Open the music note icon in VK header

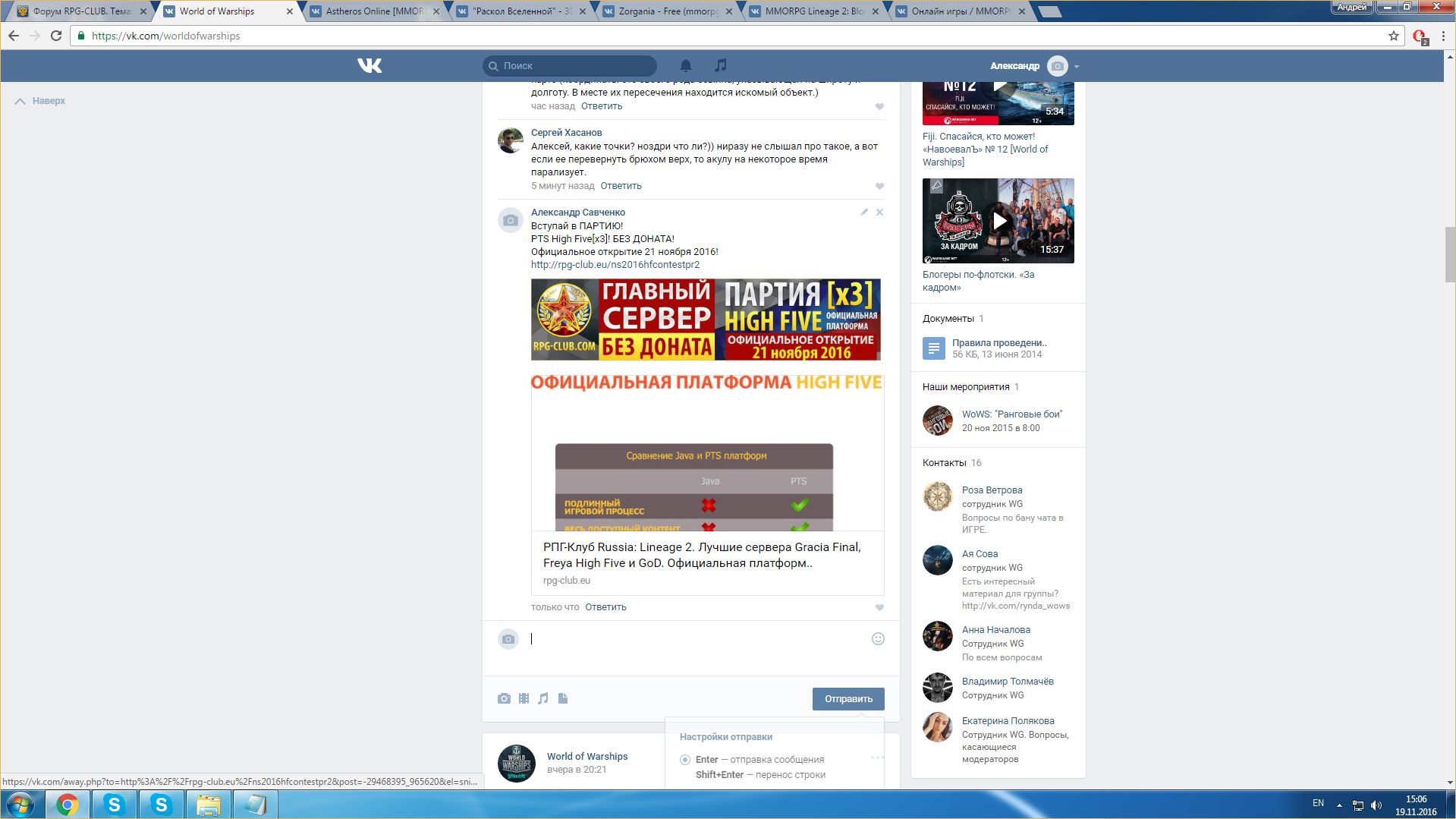pyautogui.click(x=721, y=65)
